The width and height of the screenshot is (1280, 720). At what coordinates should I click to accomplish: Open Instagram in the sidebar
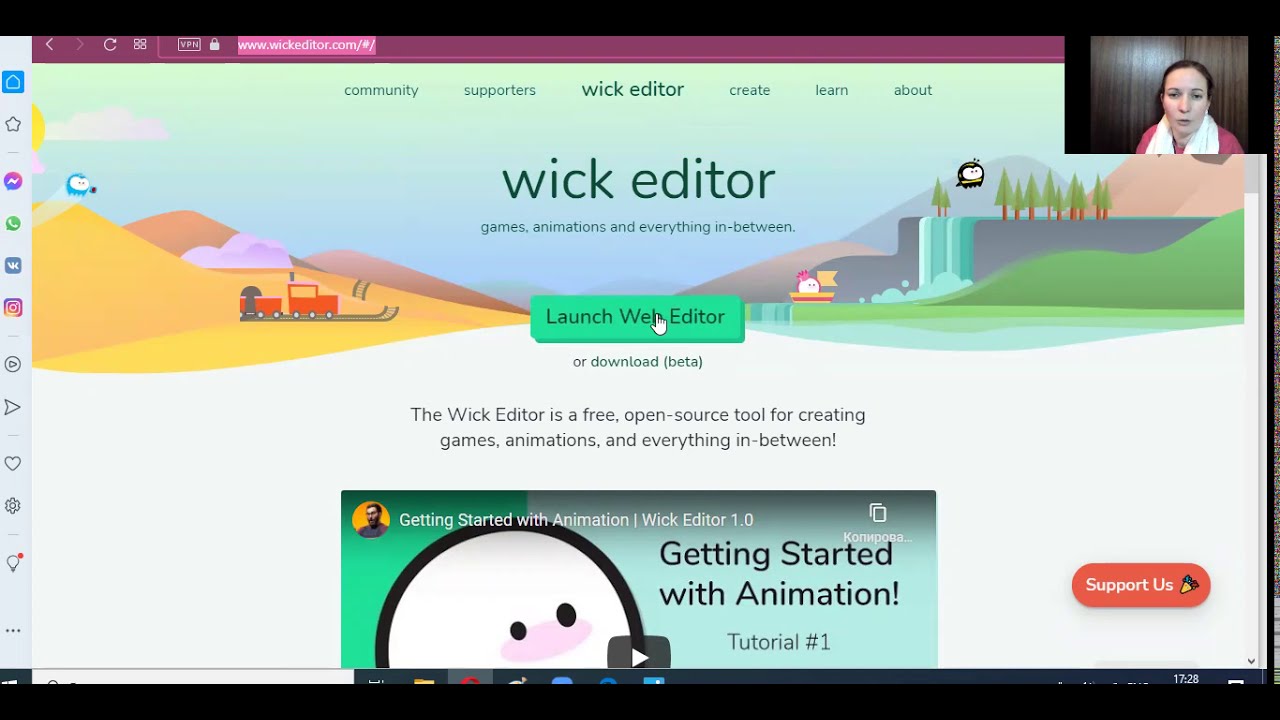pyautogui.click(x=13, y=307)
